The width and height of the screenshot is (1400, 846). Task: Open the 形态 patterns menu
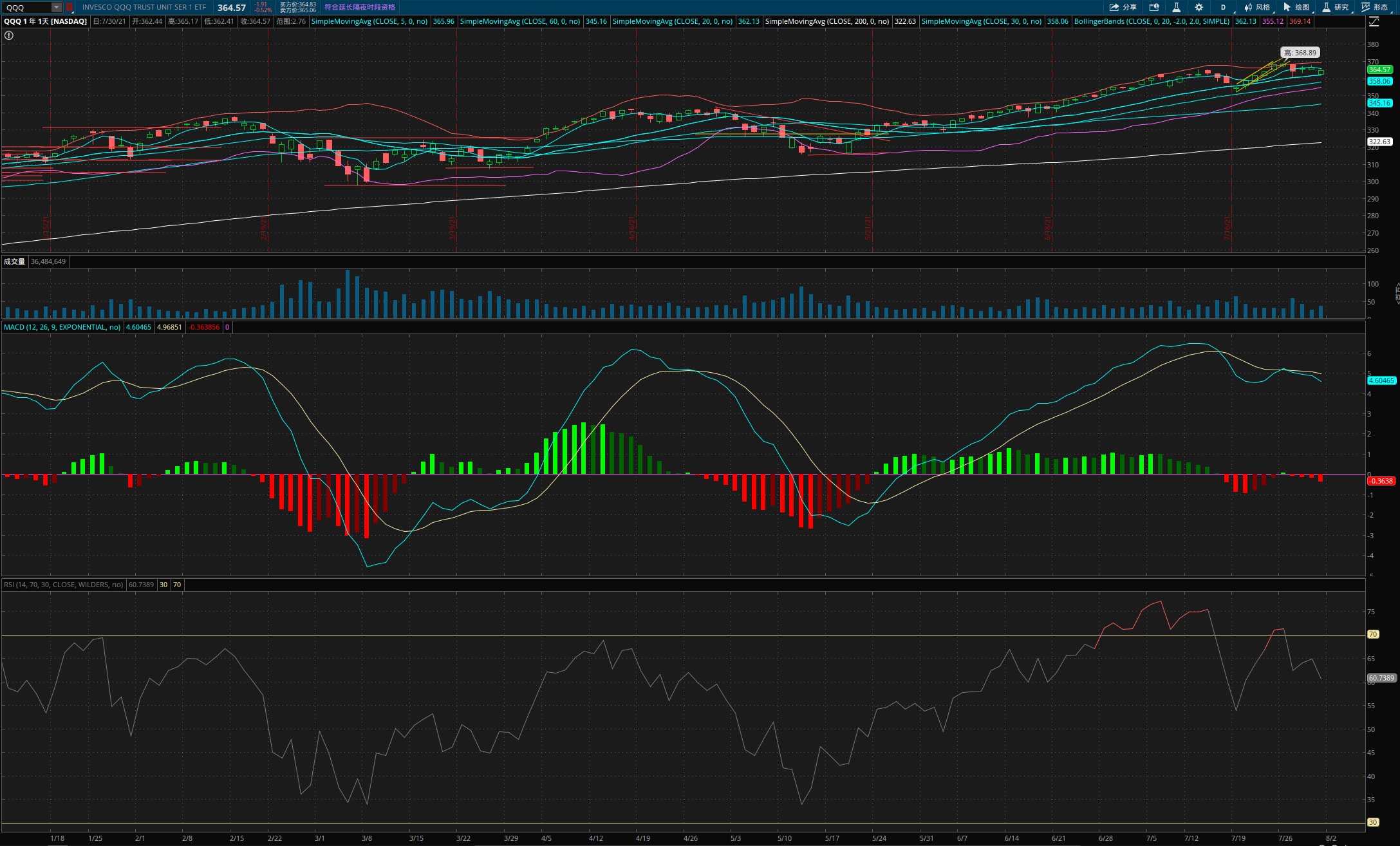click(1375, 8)
